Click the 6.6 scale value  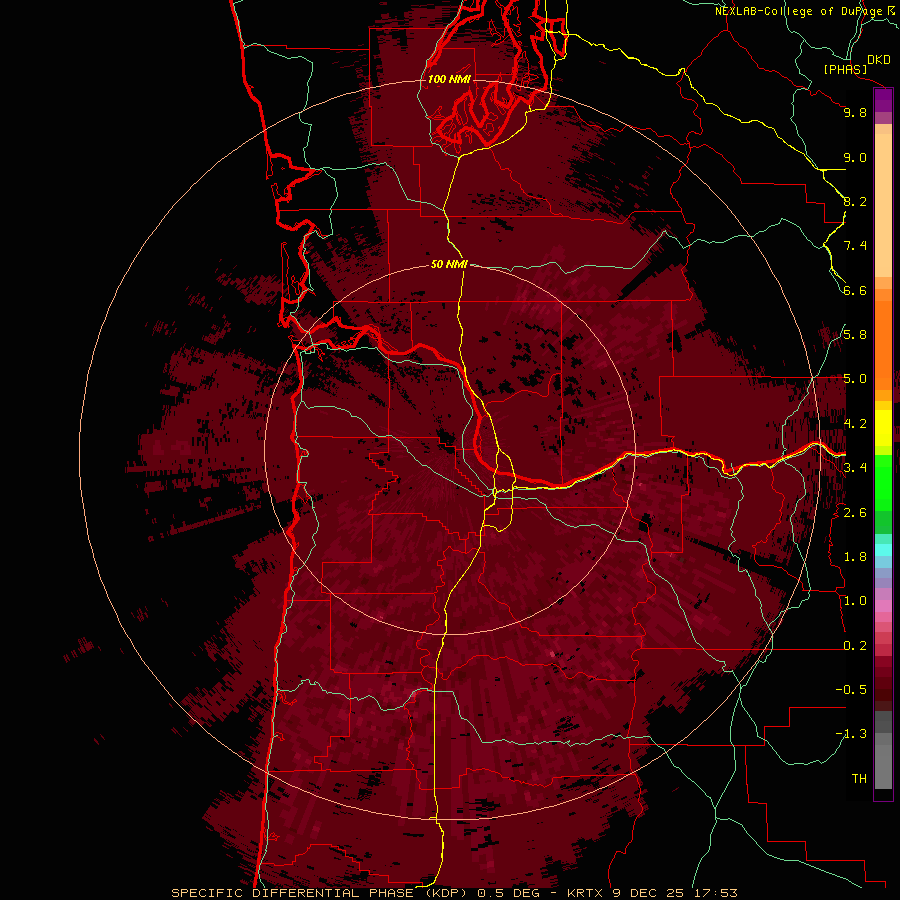point(855,290)
